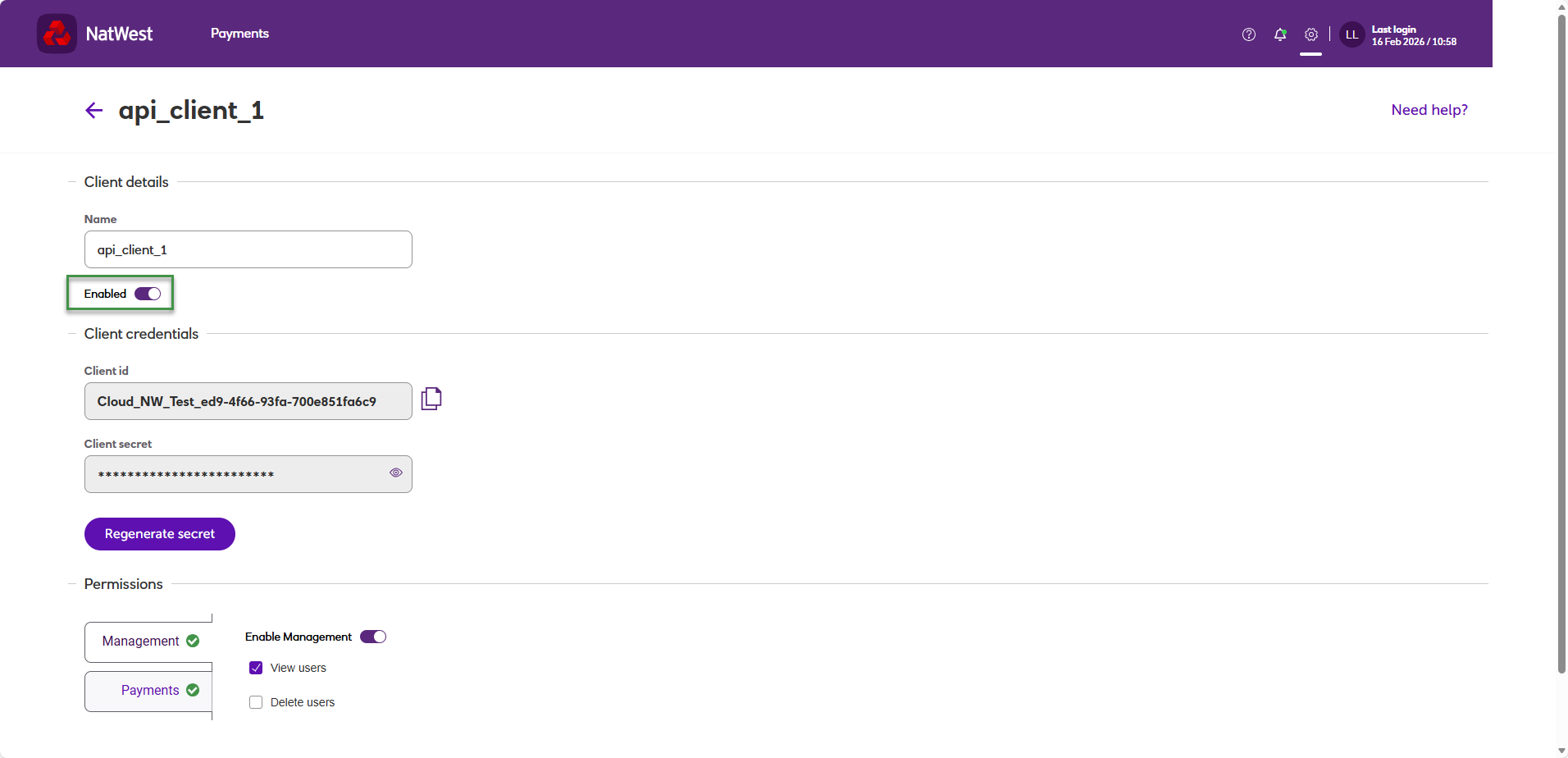Viewport: 1568px width, 758px height.
Task: Click into the Name input field
Action: tap(248, 249)
